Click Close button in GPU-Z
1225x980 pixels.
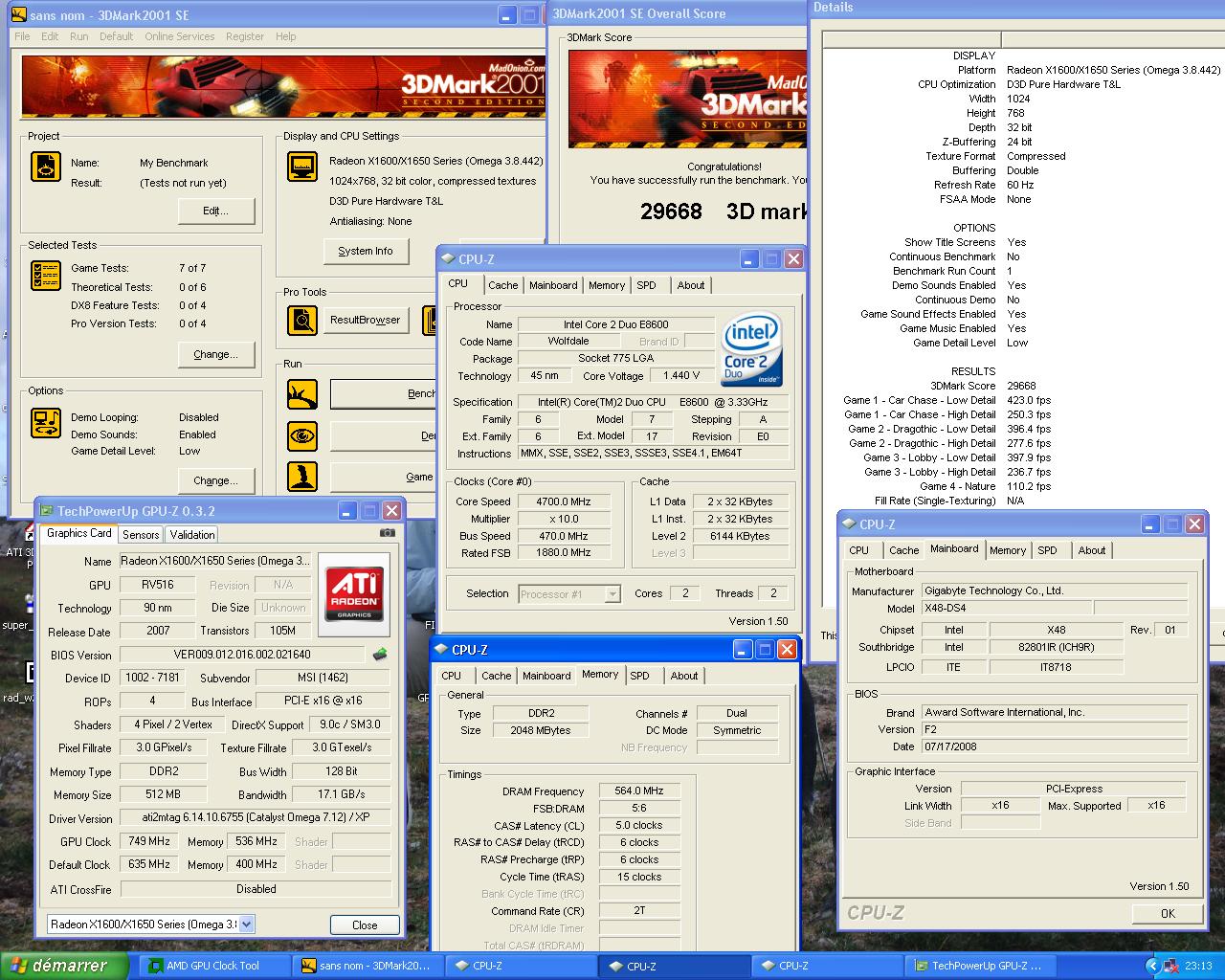point(365,924)
